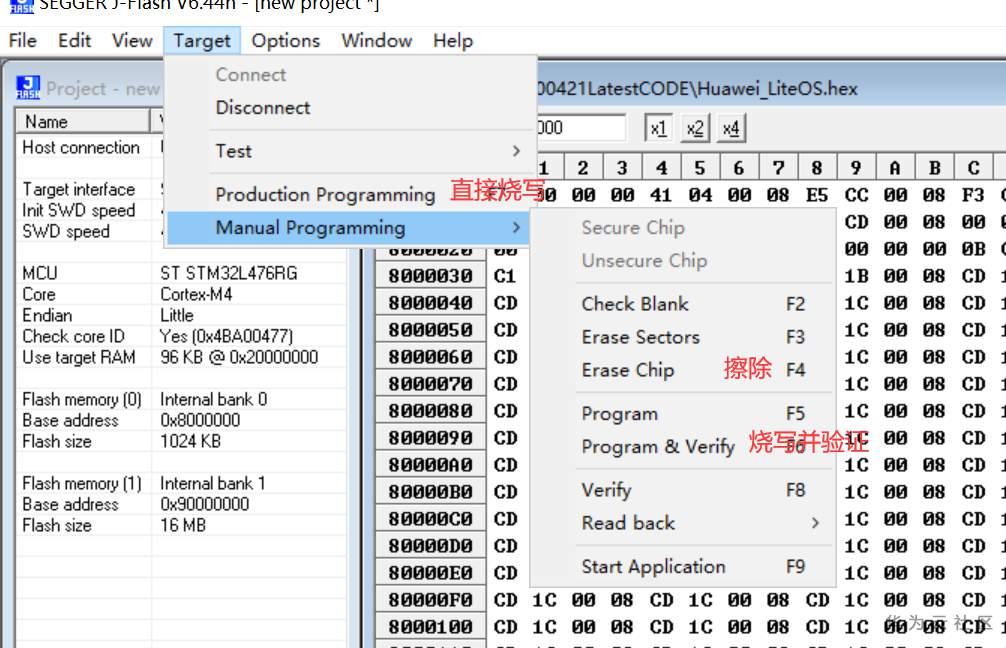This screenshot has width=1006, height=648.
Task: Expand the Test submenu
Action: [350, 151]
